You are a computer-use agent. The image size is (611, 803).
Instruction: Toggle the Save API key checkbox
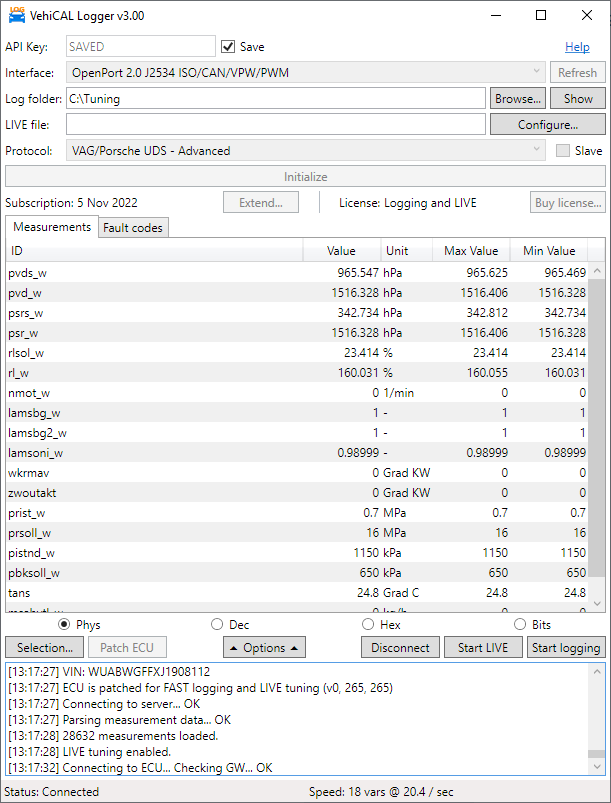click(x=228, y=47)
